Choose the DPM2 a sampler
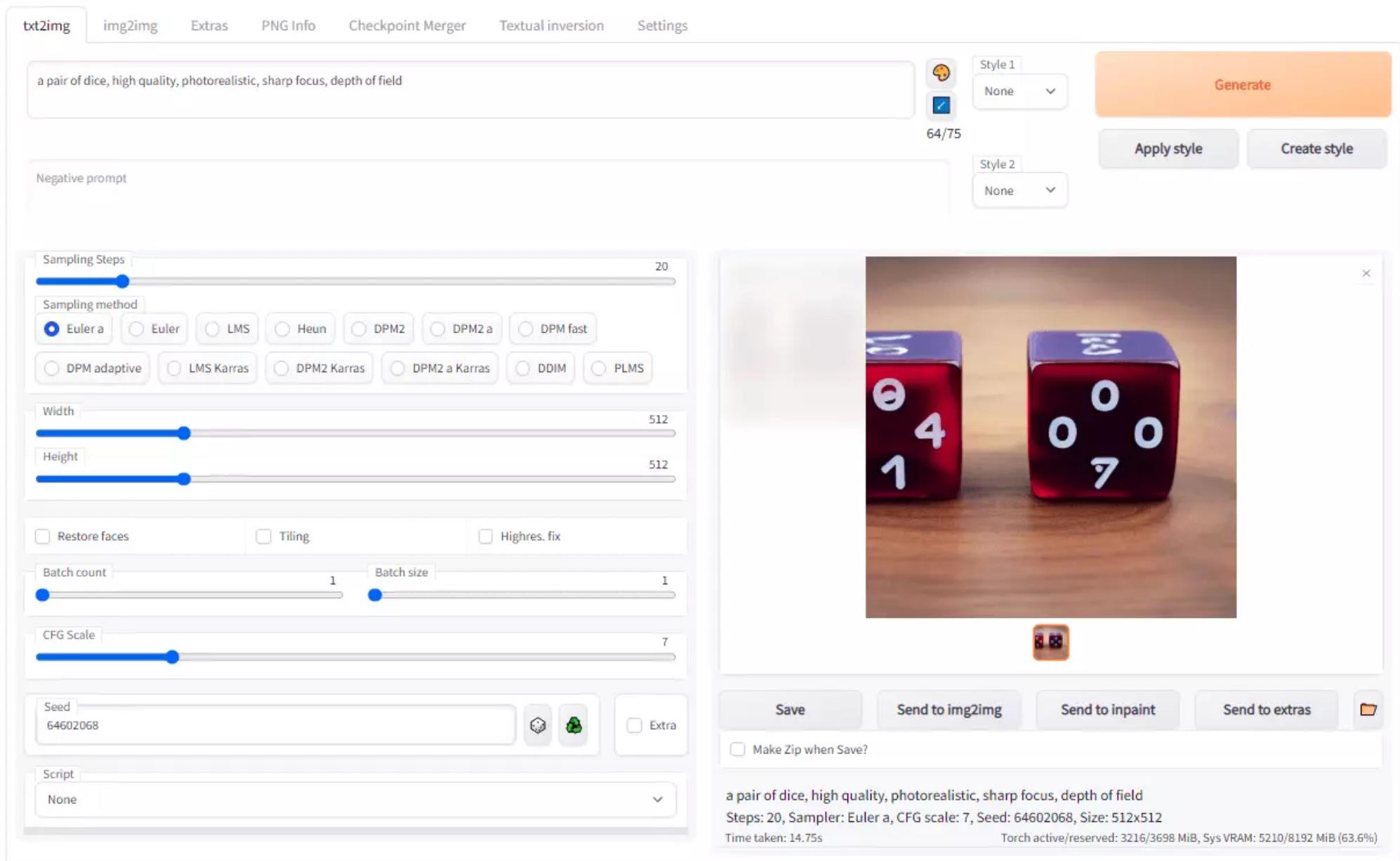This screenshot has width=1400, height=861. pos(462,329)
